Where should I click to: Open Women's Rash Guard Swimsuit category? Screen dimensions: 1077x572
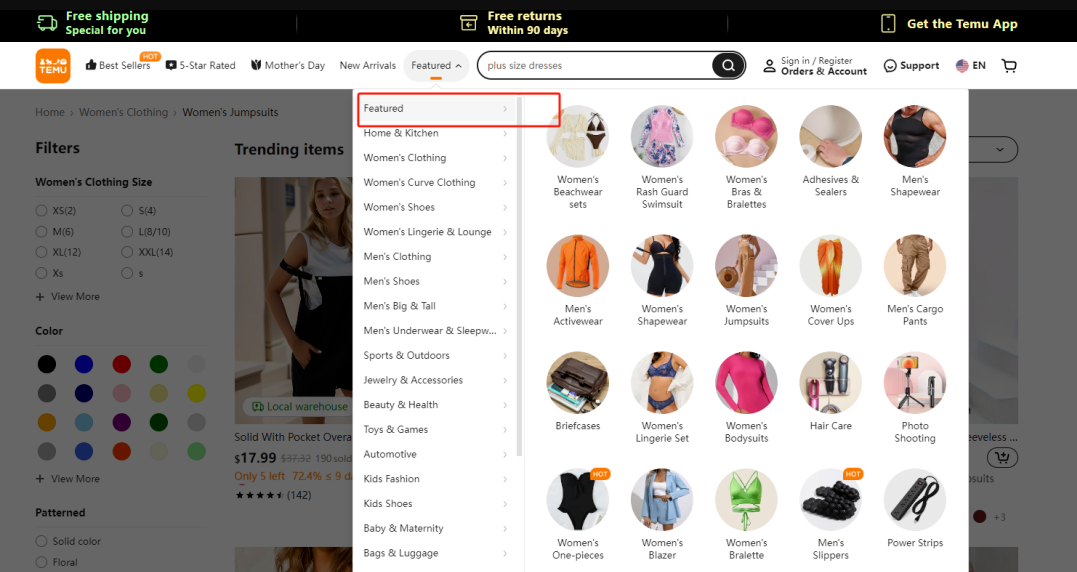tap(662, 157)
